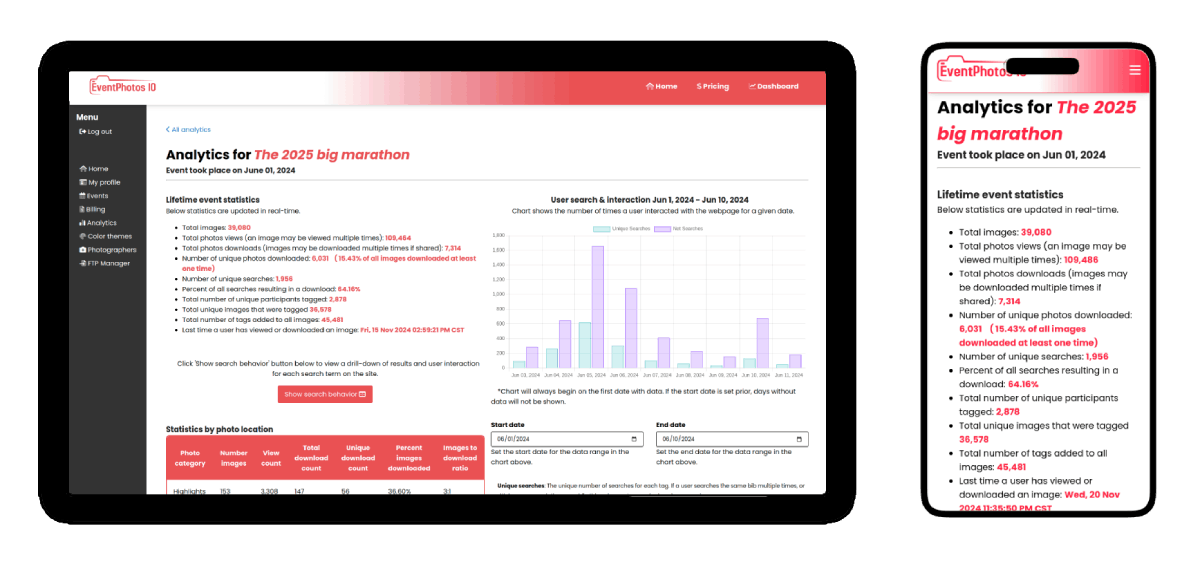Toggle the Net Searches legend swatch
This screenshot has height=564, width=1200.
[x=662, y=229]
